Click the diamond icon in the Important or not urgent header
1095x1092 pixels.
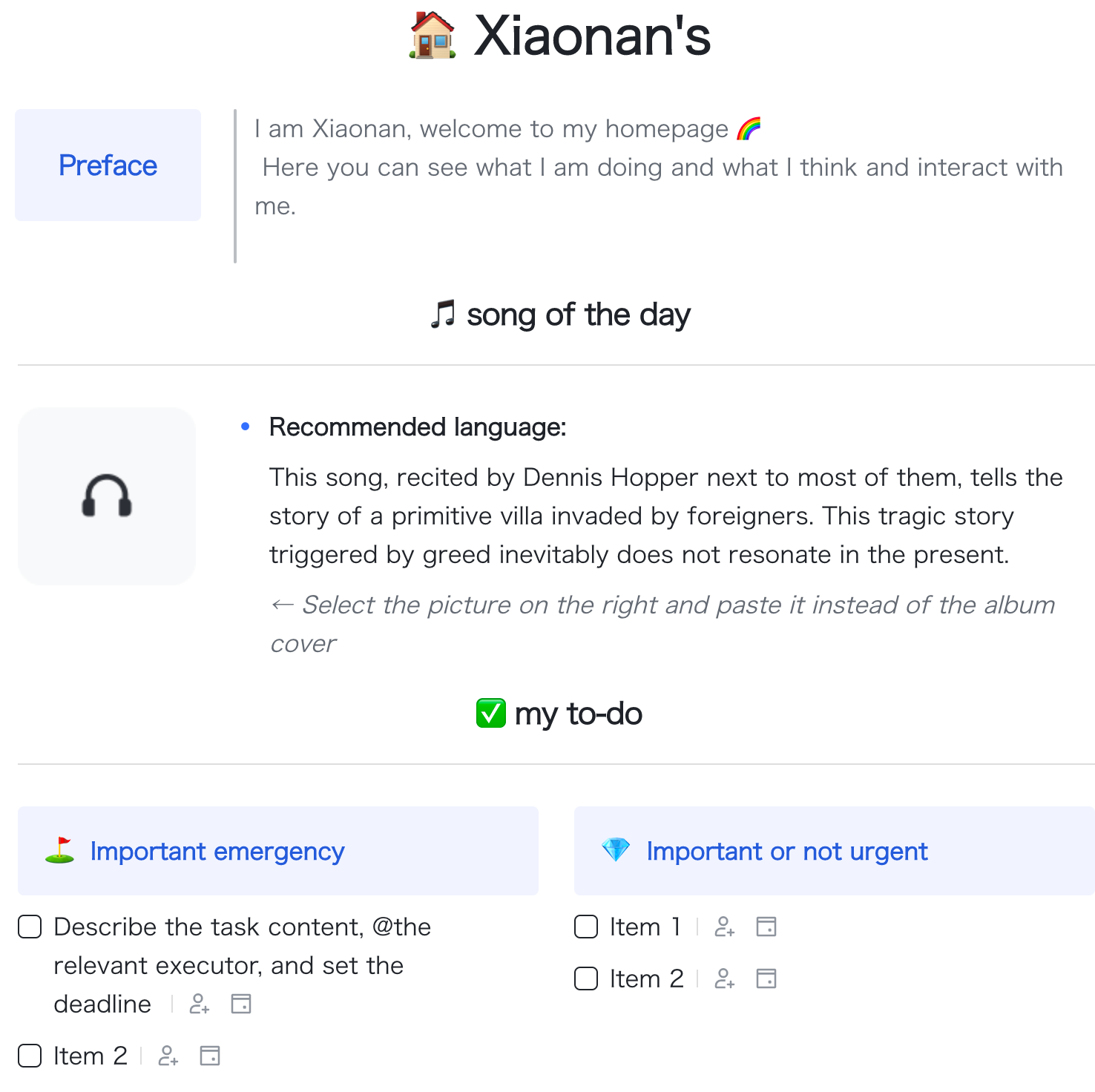coord(615,851)
